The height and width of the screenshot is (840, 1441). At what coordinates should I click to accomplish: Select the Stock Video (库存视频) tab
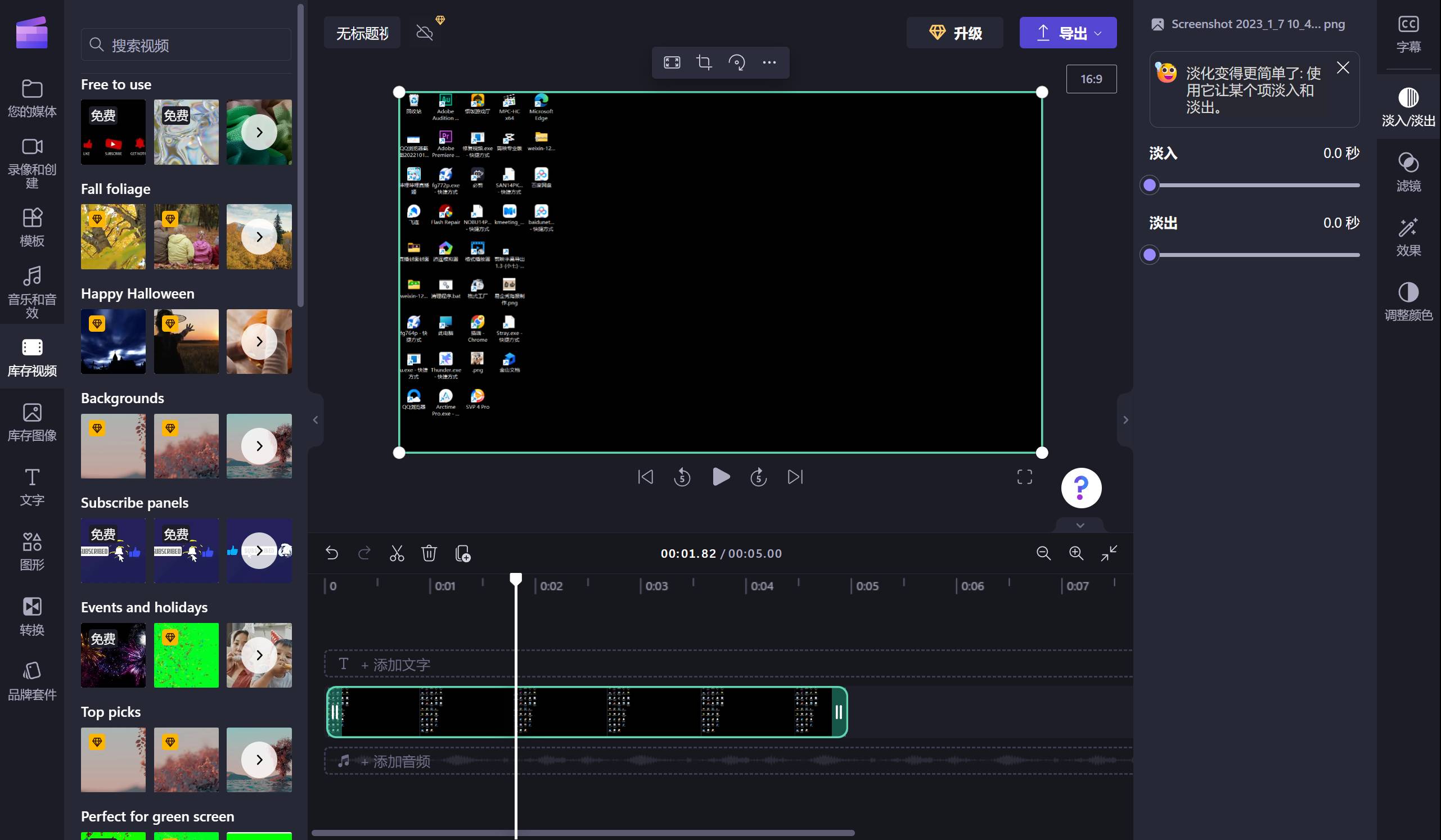coord(32,356)
